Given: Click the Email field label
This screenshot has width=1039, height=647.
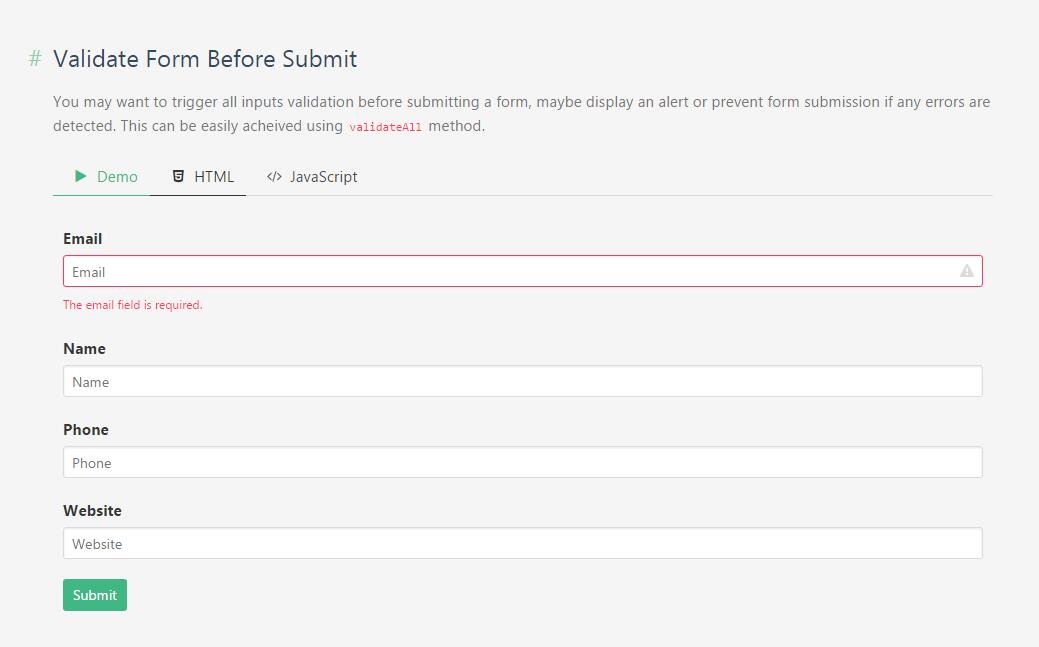Looking at the screenshot, I should click(x=82, y=238).
